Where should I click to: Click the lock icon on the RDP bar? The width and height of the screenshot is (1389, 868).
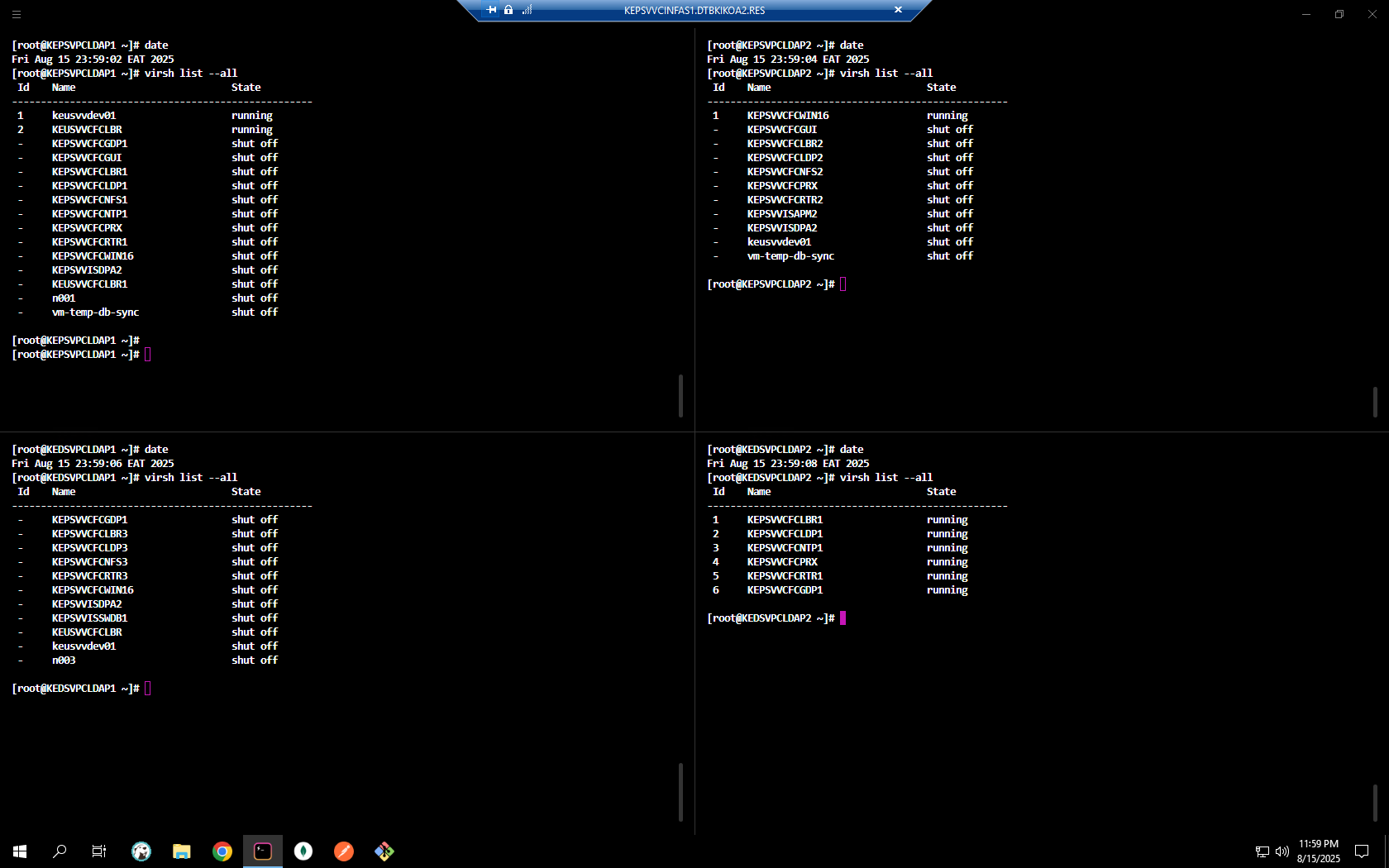508,10
